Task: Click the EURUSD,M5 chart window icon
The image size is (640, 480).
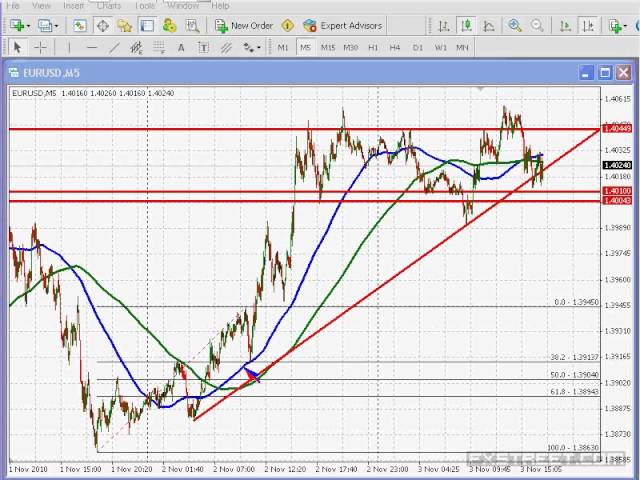Action: tap(13, 73)
